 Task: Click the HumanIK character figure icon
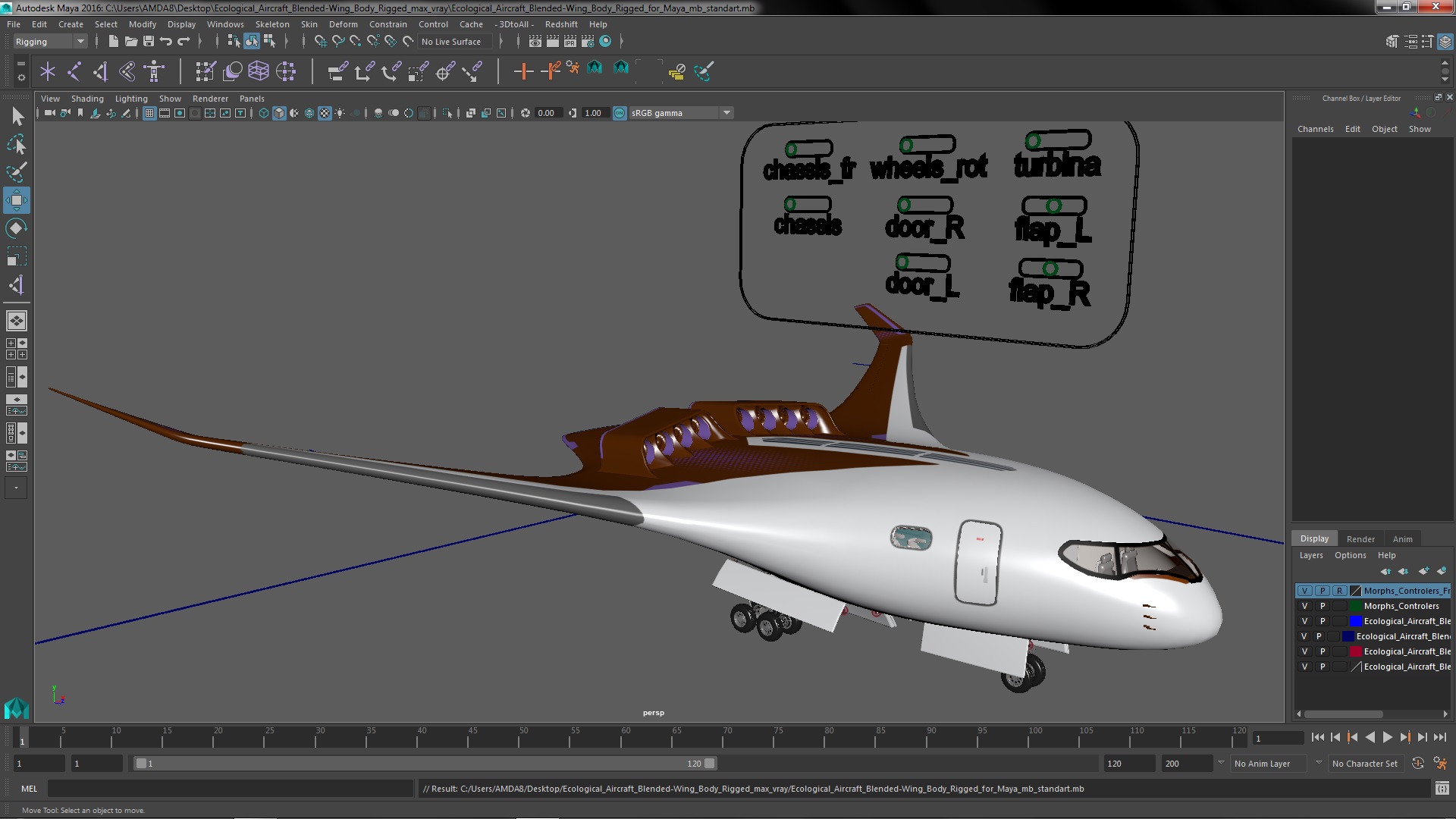click(x=154, y=72)
